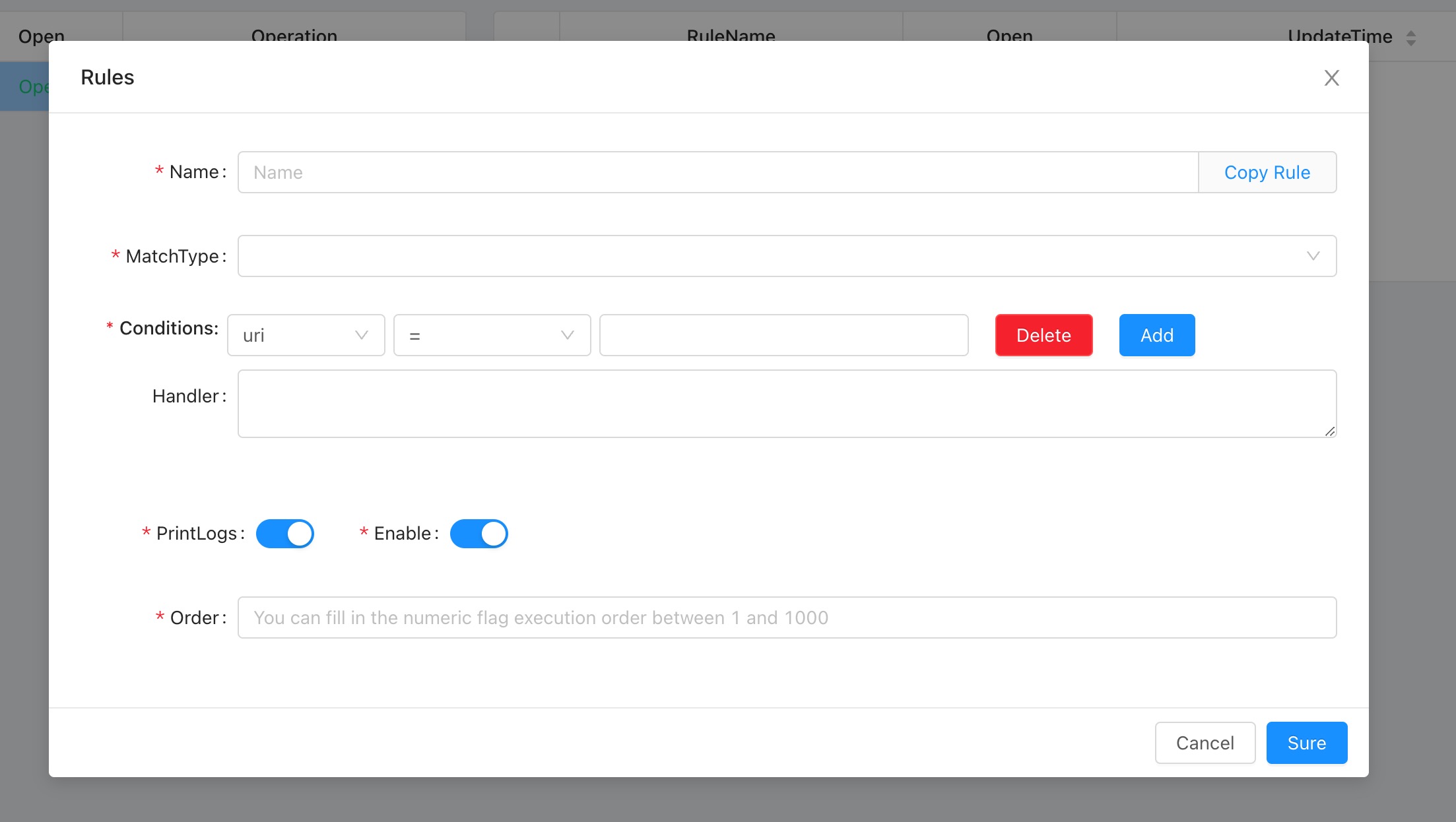Image resolution: width=1456 pixels, height=822 pixels.
Task: Focus the Order number input field
Action: 787,617
